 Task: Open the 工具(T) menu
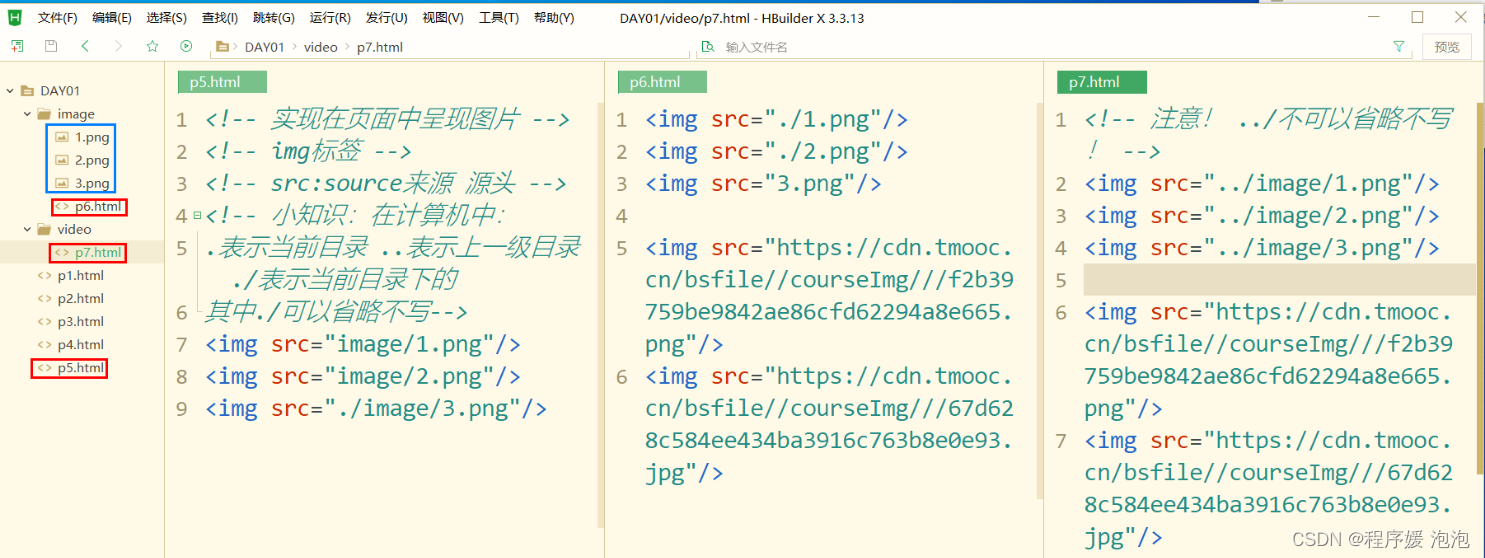tap(498, 18)
